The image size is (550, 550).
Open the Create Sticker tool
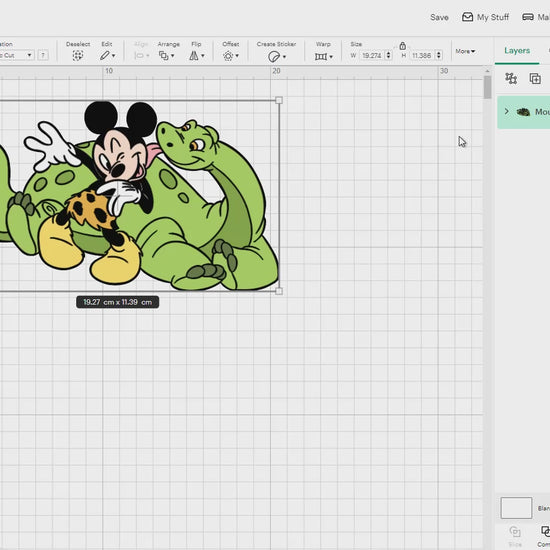[x=277, y=56]
